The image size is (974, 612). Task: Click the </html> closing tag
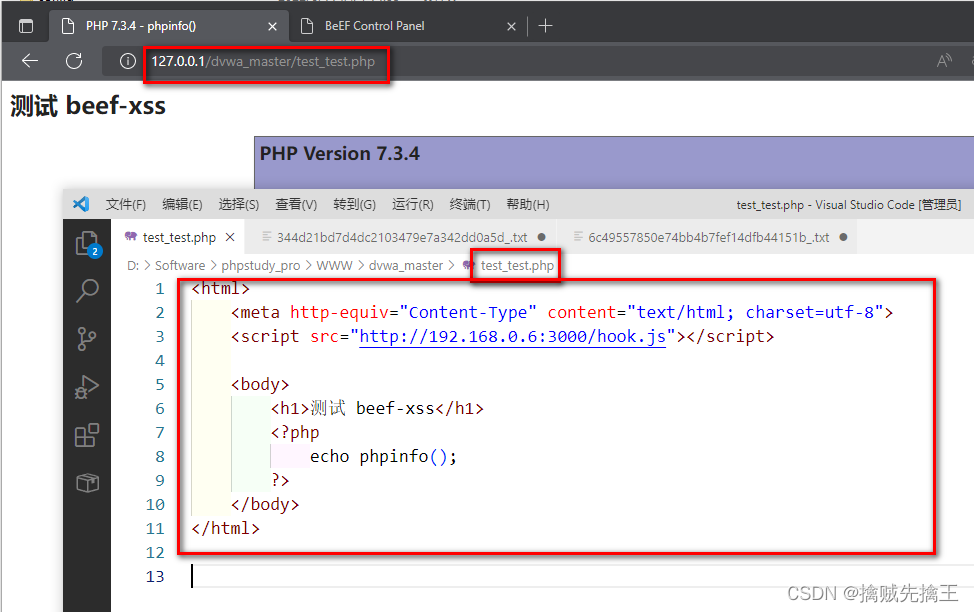click(x=225, y=529)
